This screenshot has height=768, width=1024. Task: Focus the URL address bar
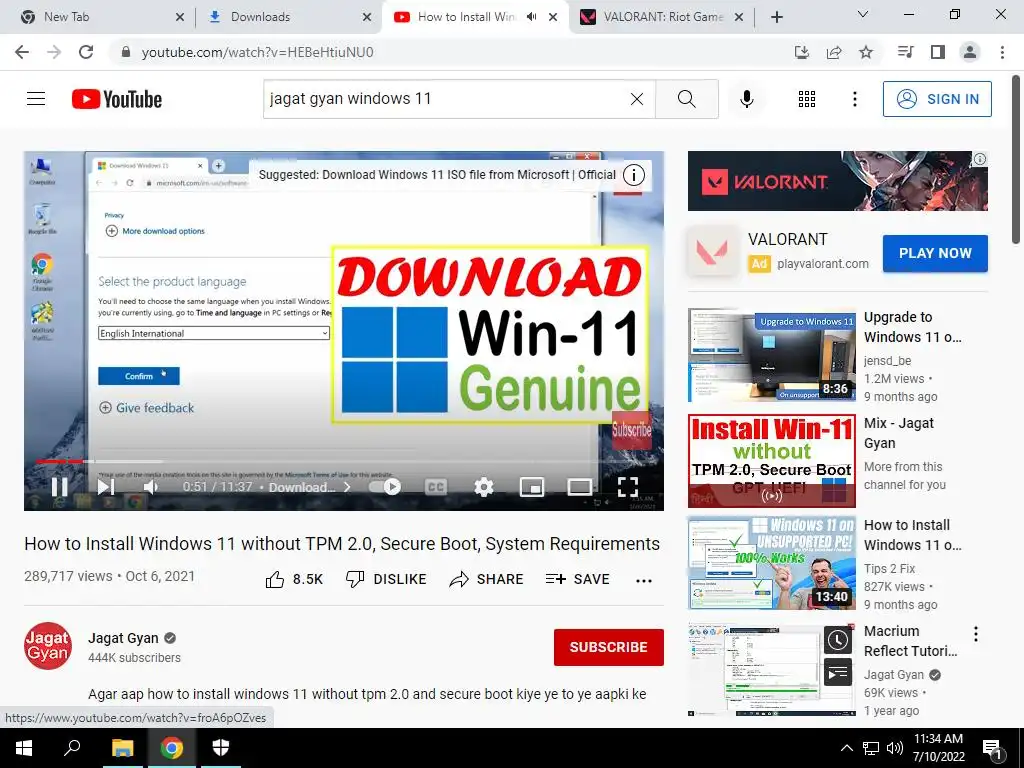pos(451,52)
